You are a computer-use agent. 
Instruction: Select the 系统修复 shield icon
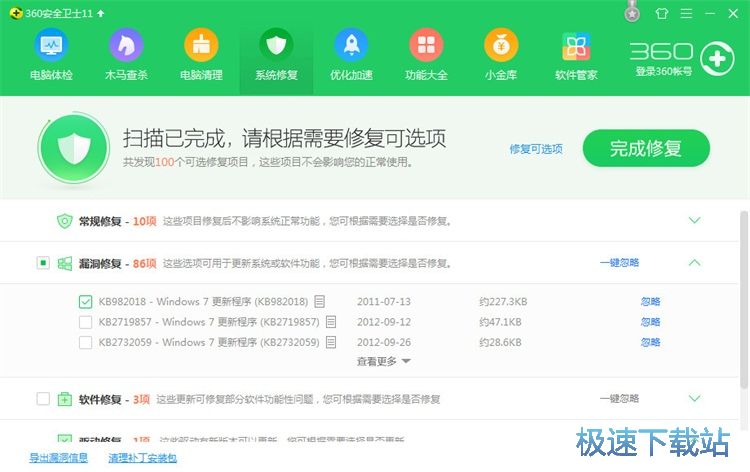(x=276, y=45)
